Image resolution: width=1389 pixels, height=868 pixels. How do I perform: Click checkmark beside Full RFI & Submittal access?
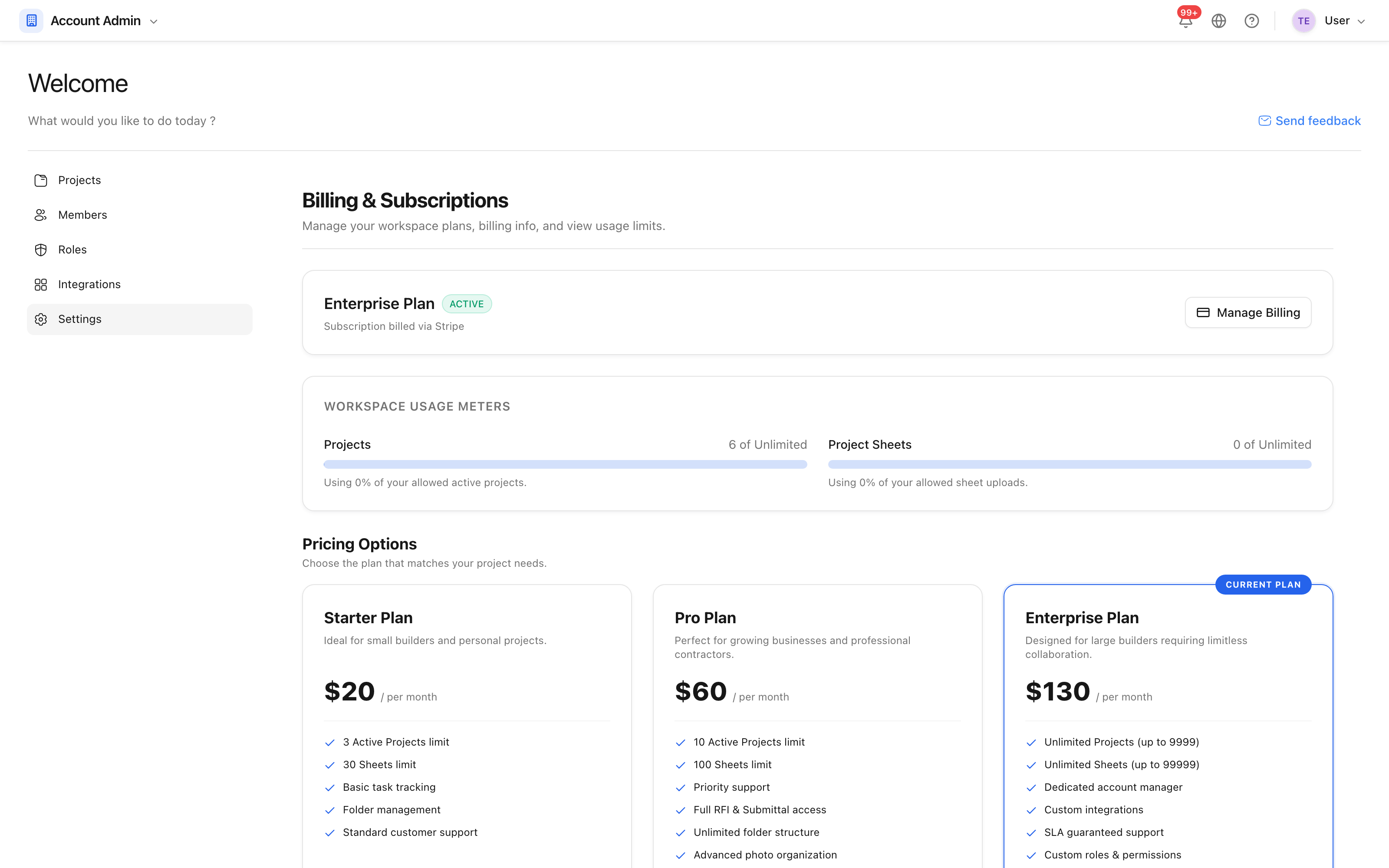pos(680,811)
